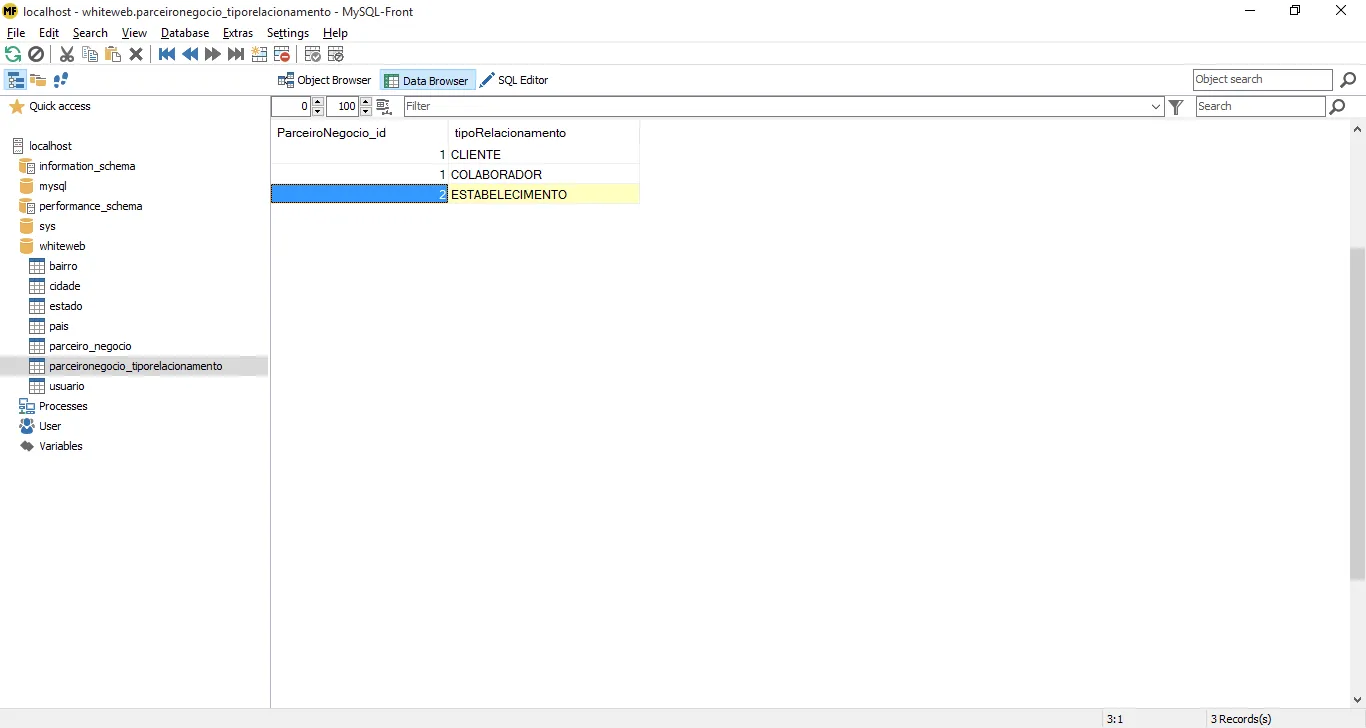Open the estado table

66,306
